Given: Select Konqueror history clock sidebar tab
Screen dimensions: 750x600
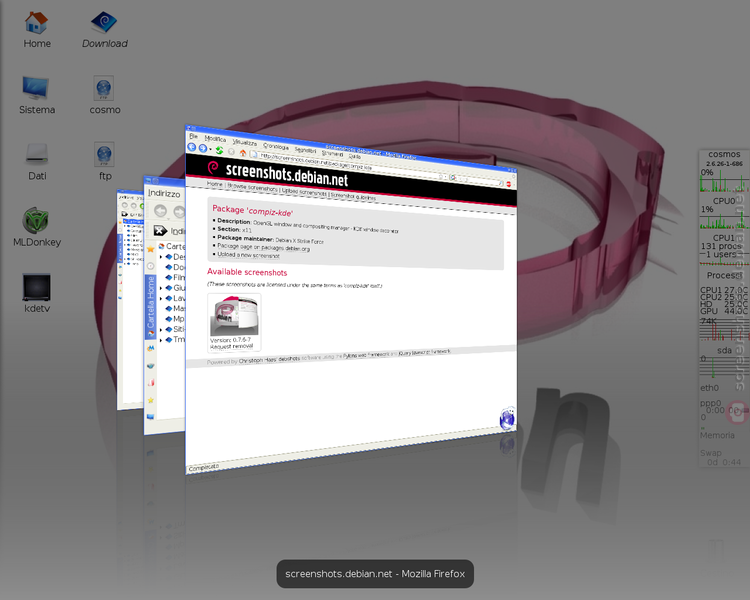Looking at the screenshot, I should click(x=150, y=266).
